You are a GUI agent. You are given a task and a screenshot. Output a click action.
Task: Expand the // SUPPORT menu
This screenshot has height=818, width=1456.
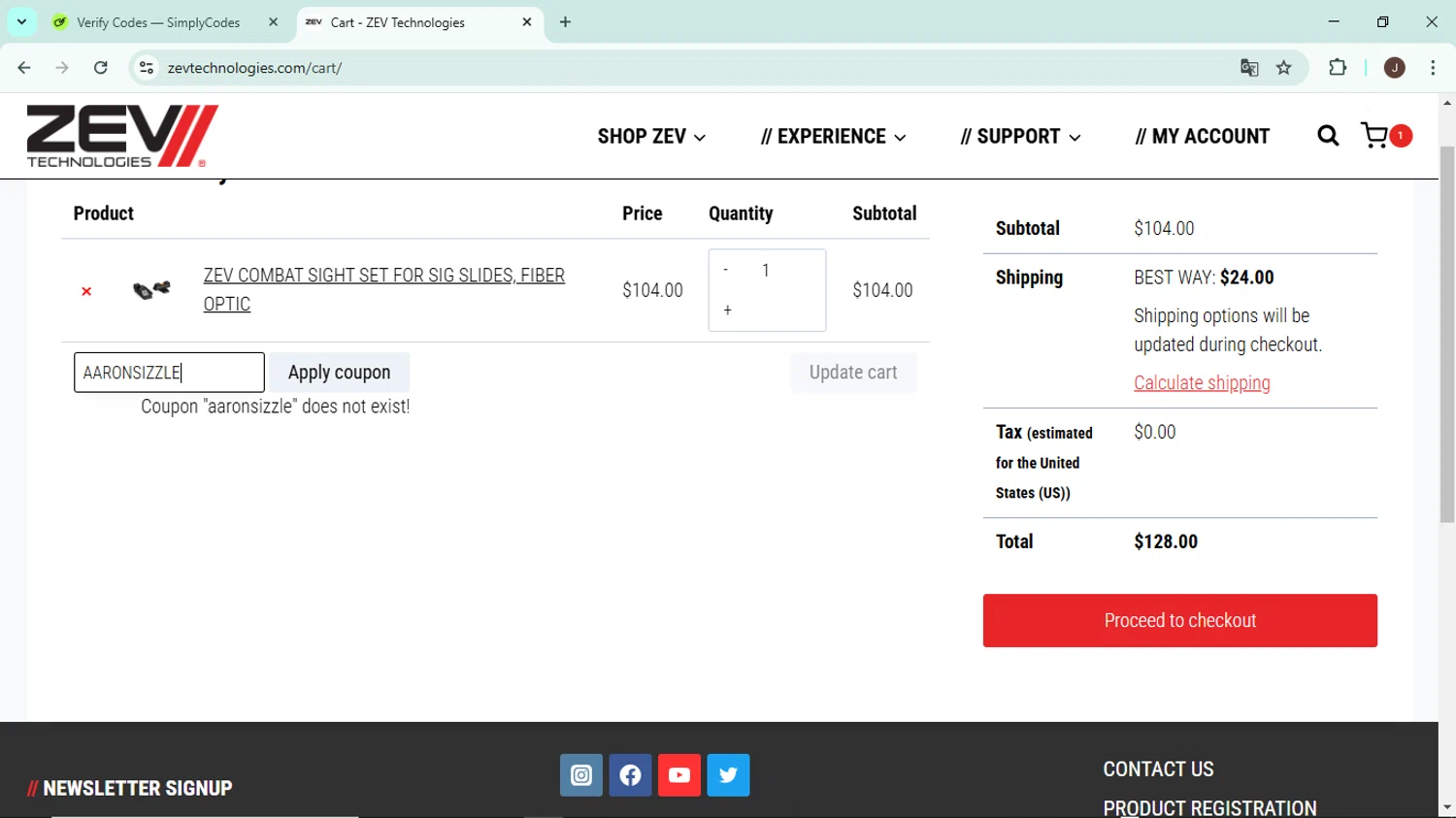point(1020,137)
